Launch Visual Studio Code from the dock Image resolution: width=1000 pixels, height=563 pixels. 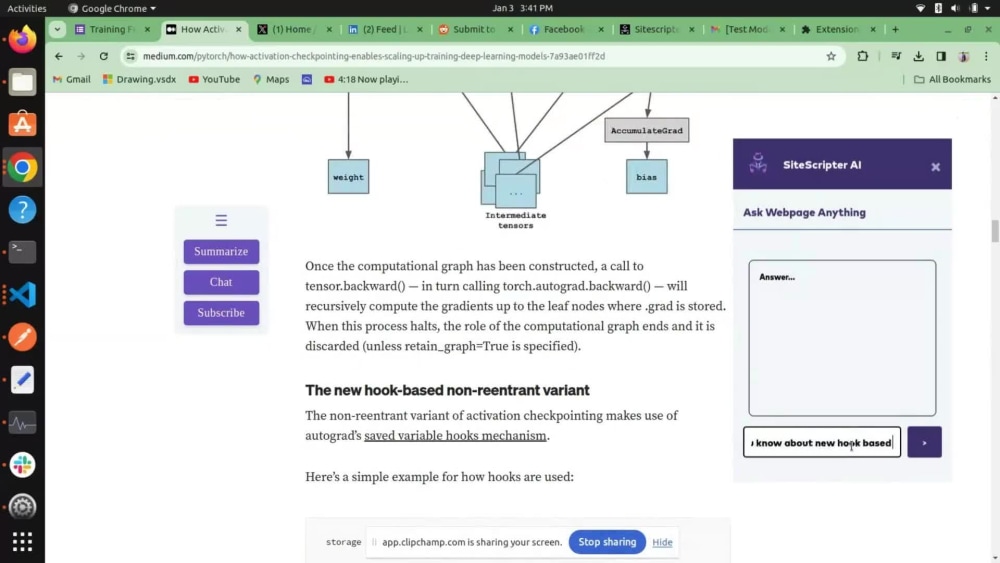click(22, 295)
